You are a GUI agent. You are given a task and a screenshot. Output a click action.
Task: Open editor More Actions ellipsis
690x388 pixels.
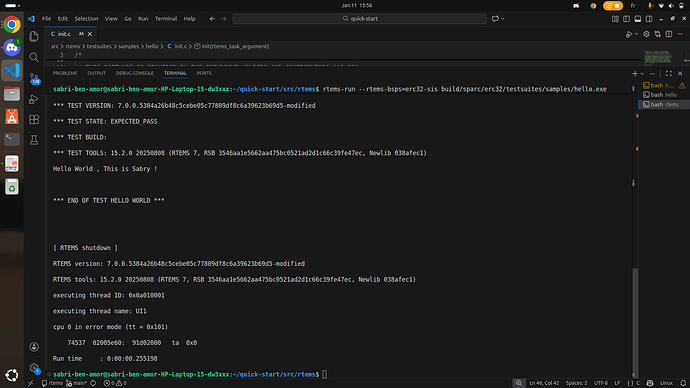click(x=680, y=34)
